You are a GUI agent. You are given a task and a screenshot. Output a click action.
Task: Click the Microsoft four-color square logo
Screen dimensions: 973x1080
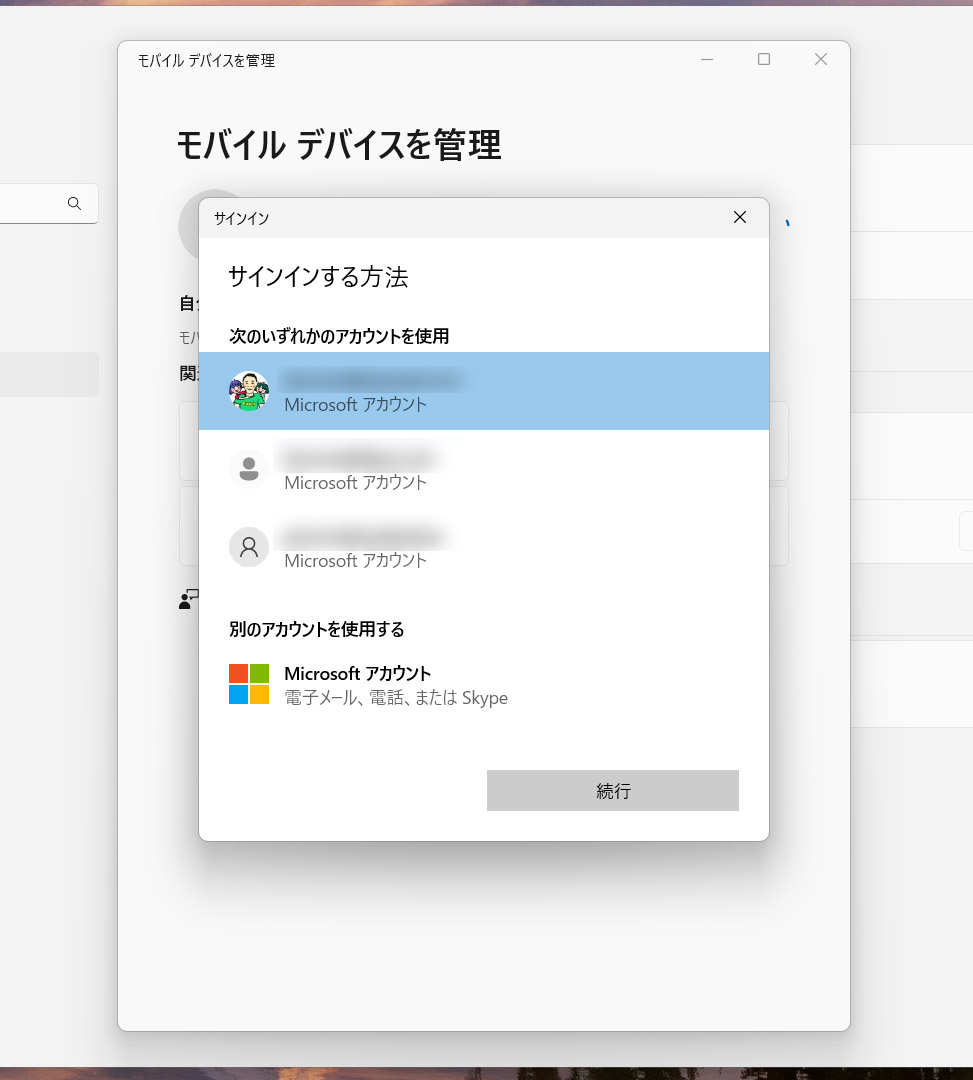click(x=249, y=683)
